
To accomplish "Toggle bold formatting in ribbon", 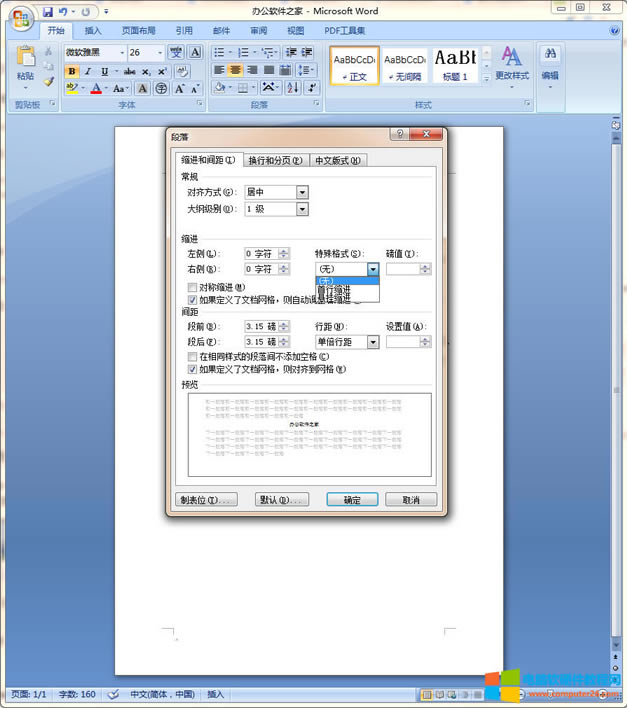I will (72, 71).
